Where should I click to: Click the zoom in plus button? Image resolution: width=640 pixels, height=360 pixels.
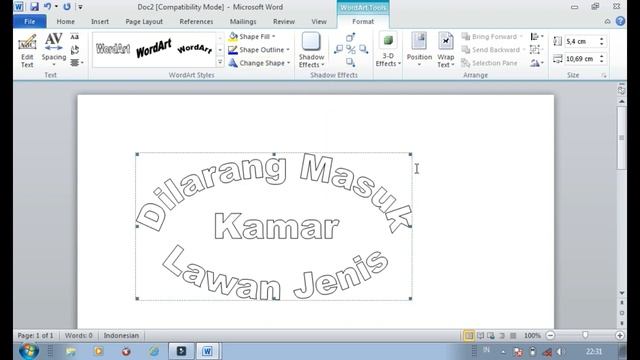coord(620,336)
